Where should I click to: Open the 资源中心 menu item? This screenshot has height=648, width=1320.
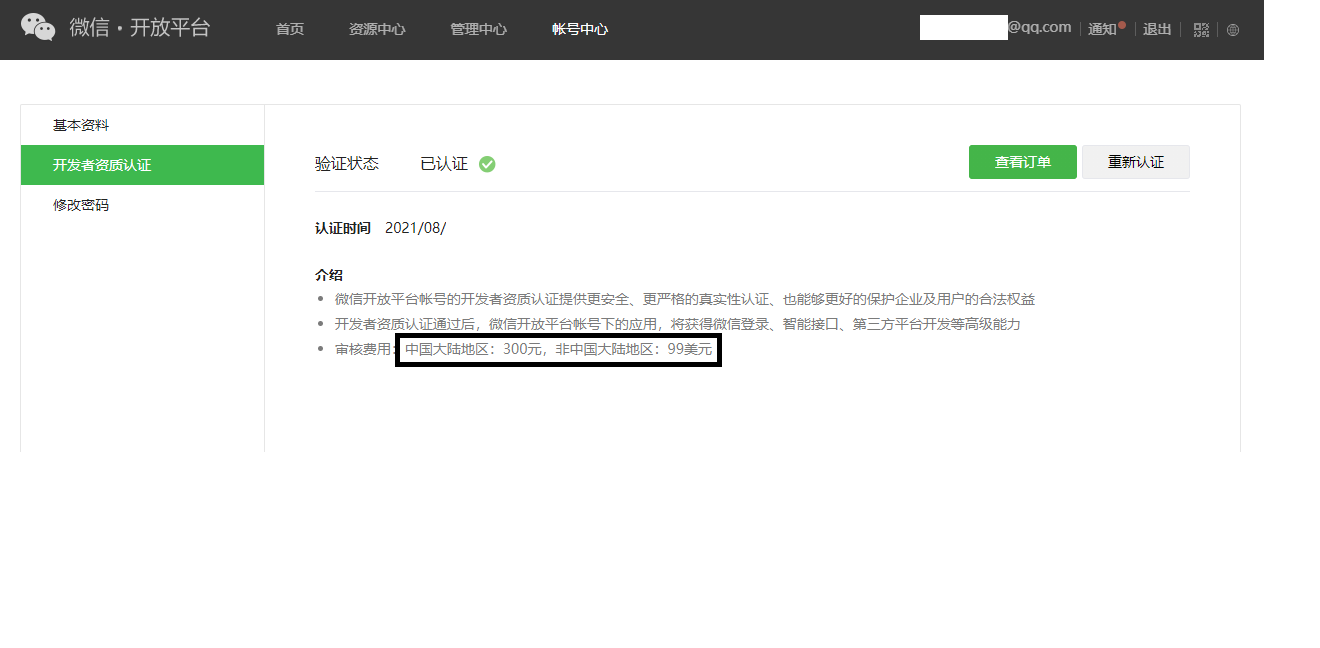tap(377, 29)
